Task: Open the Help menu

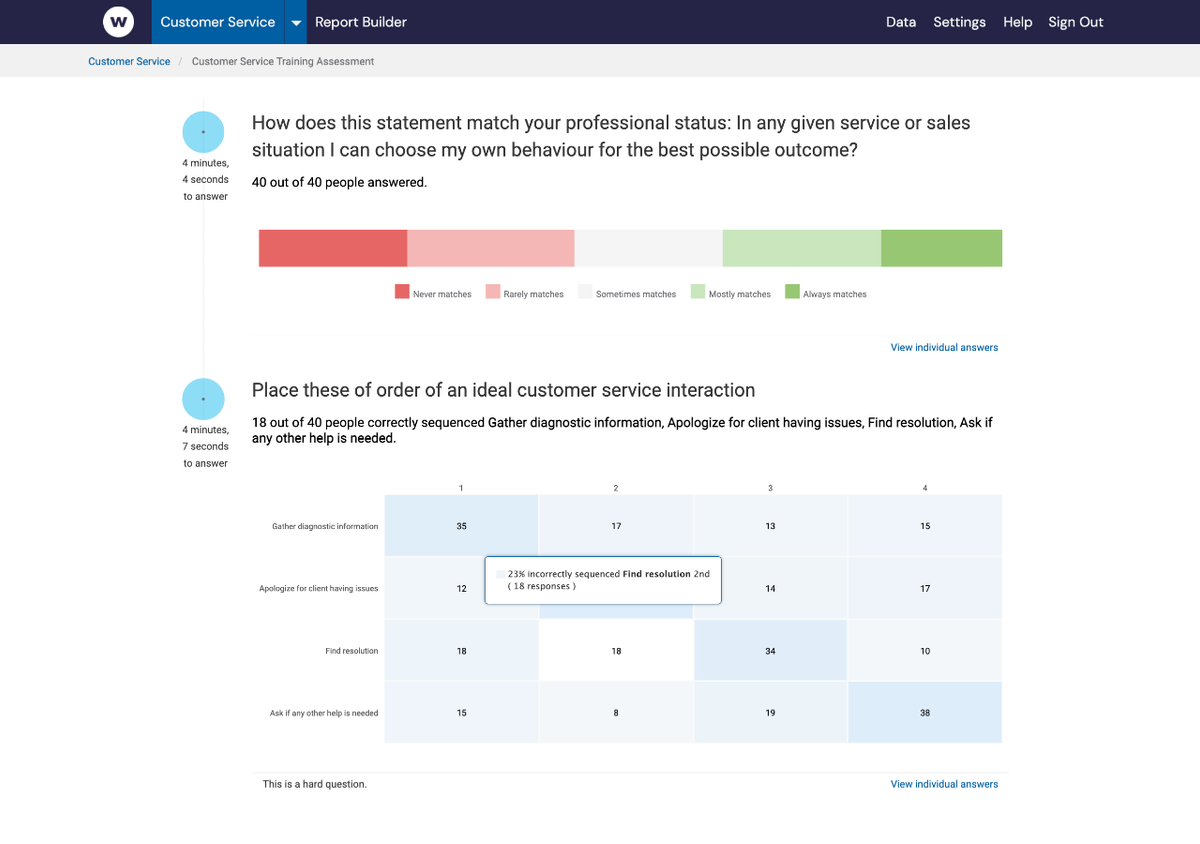Action: click(x=1017, y=21)
